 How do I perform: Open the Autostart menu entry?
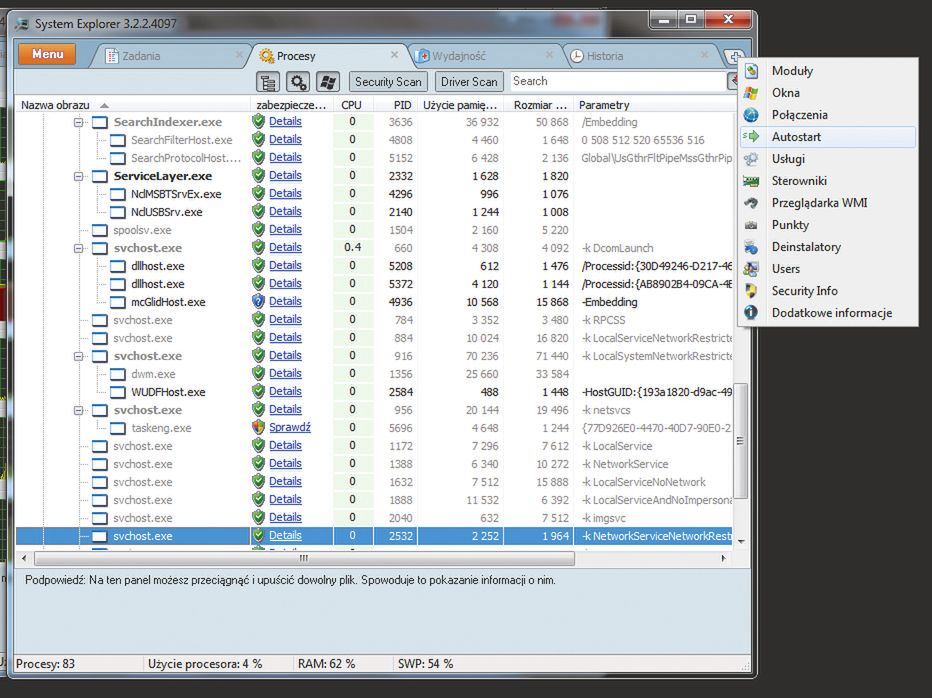[828, 137]
